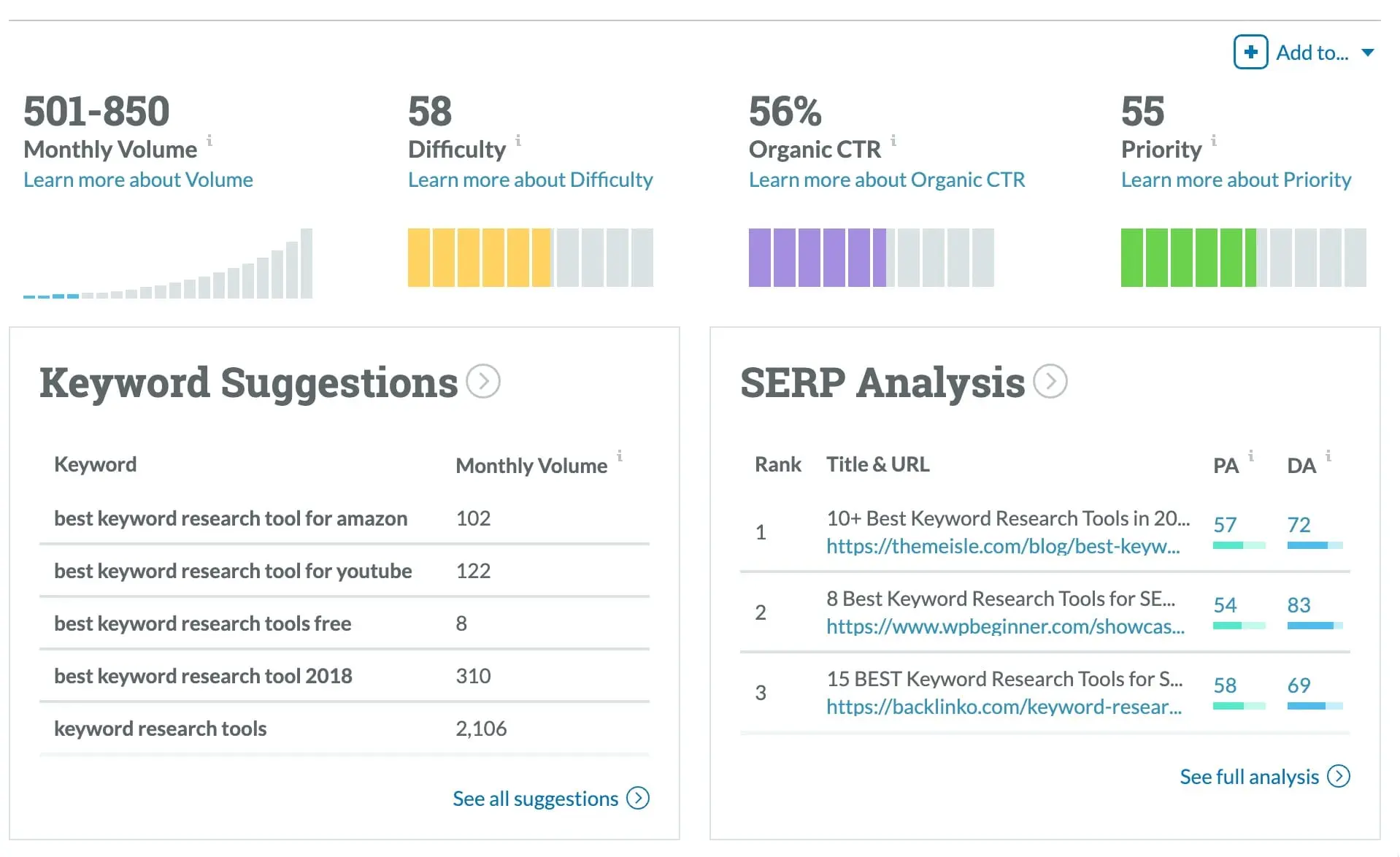The image size is (1400, 857).
Task: Click info icon beside PA column header
Action: pos(1251,456)
